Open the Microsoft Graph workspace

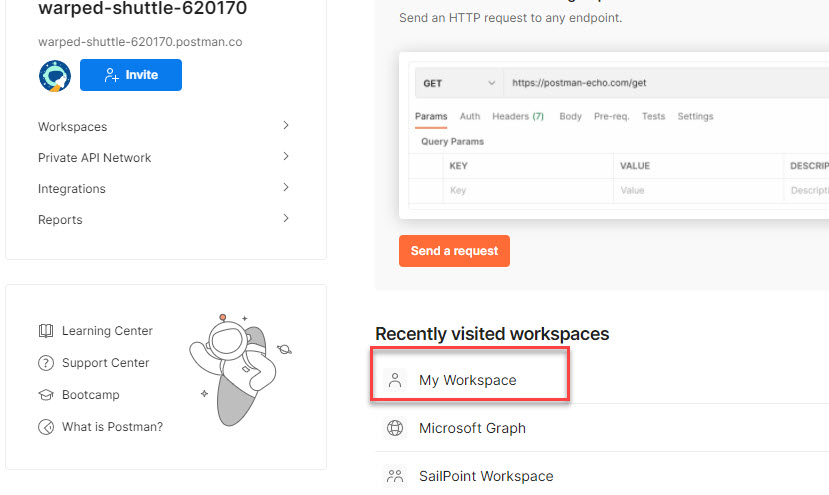(x=473, y=428)
